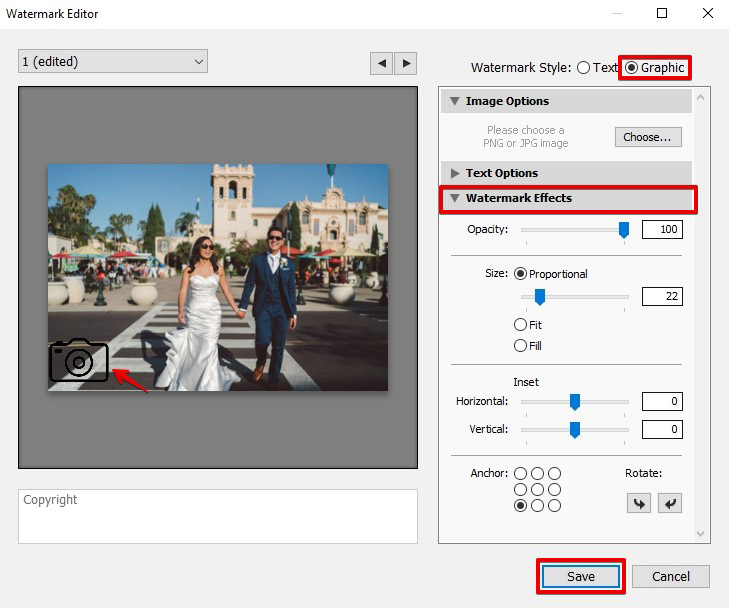
Task: Rotate watermark clockwise using right rotate icon
Action: click(x=669, y=503)
